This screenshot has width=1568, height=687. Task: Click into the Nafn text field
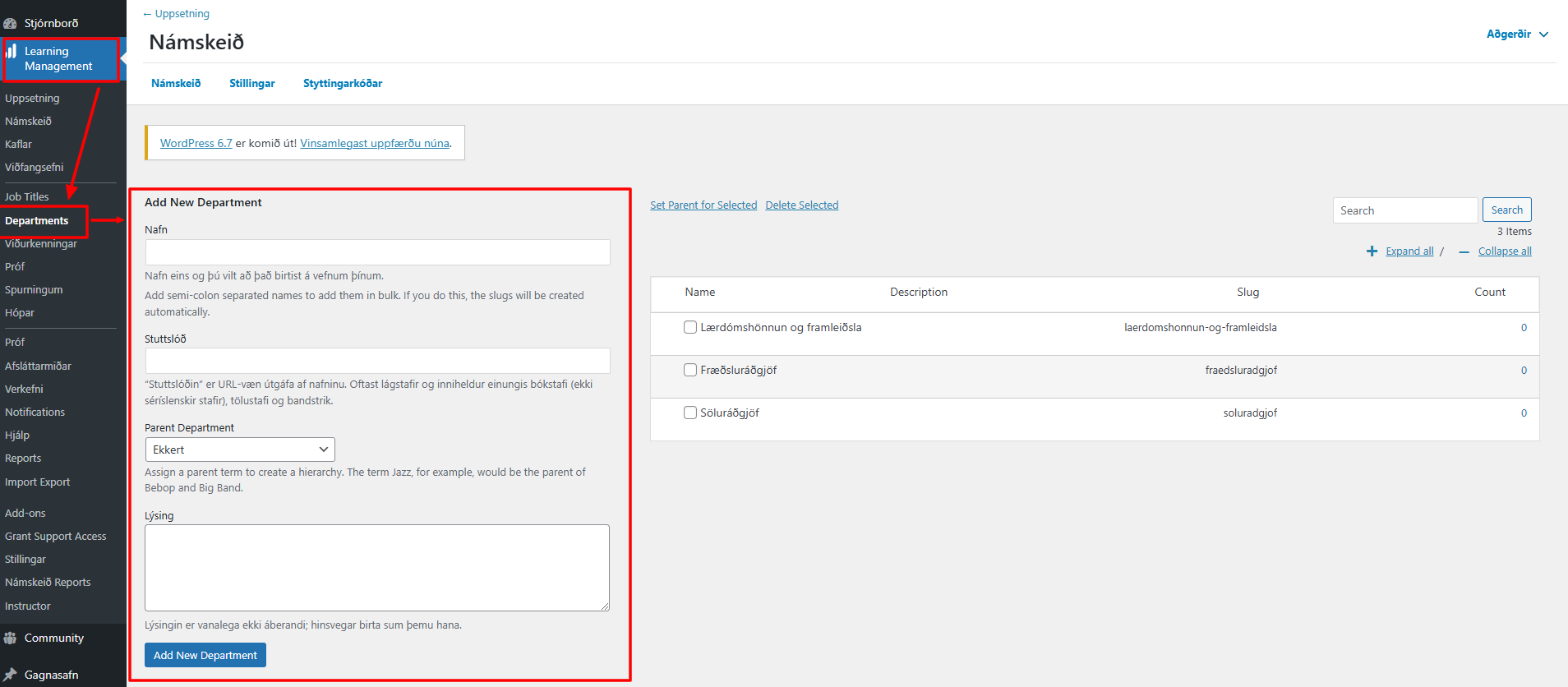pos(377,252)
